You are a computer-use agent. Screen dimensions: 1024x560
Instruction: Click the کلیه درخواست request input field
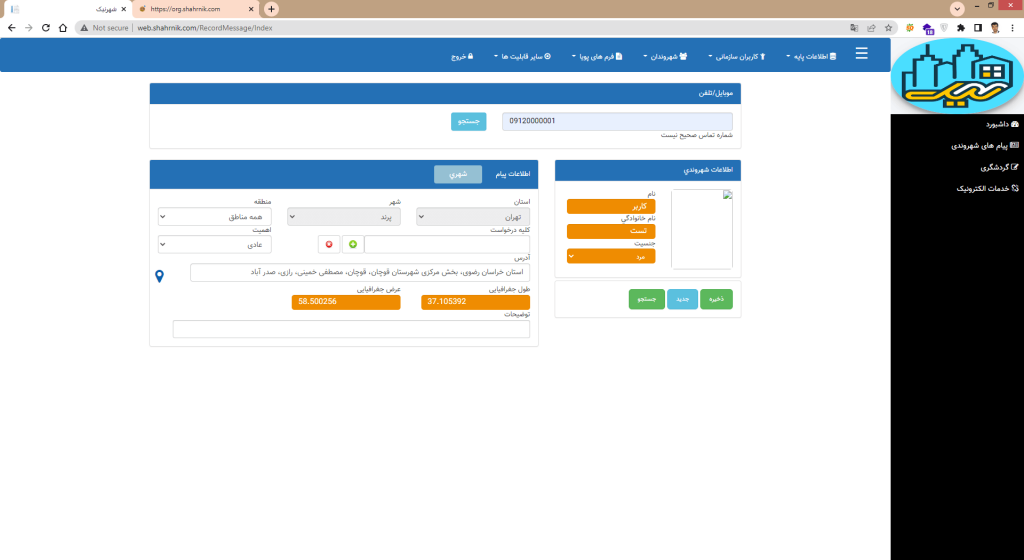click(x=447, y=245)
